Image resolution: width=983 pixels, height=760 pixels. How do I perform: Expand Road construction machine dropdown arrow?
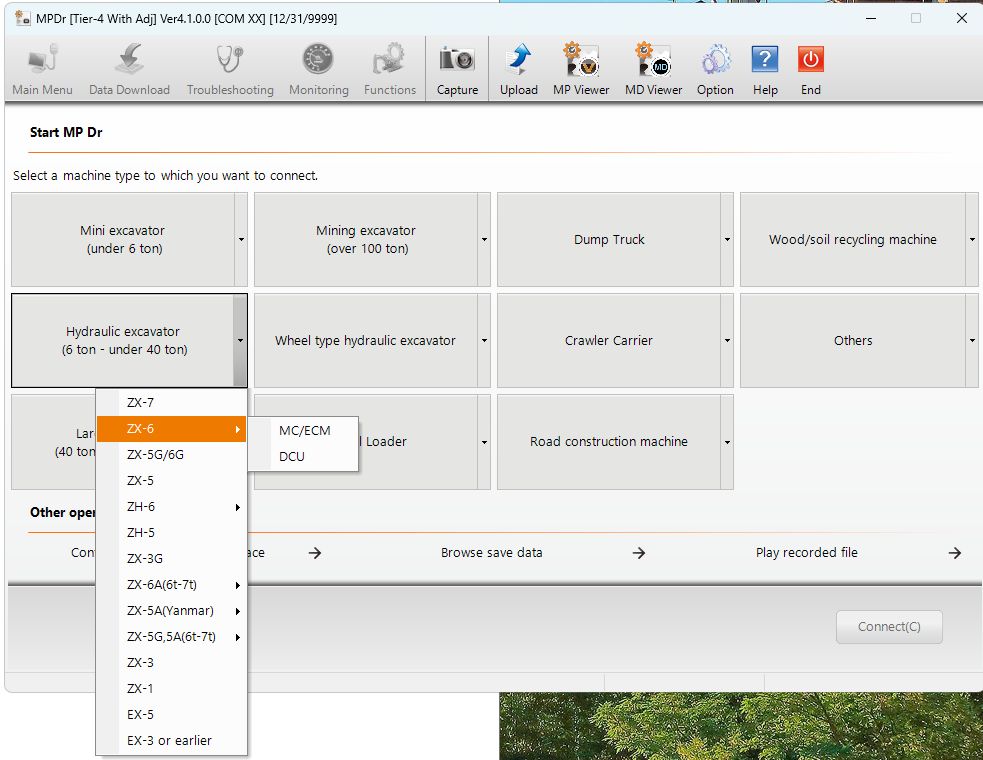[x=727, y=441]
